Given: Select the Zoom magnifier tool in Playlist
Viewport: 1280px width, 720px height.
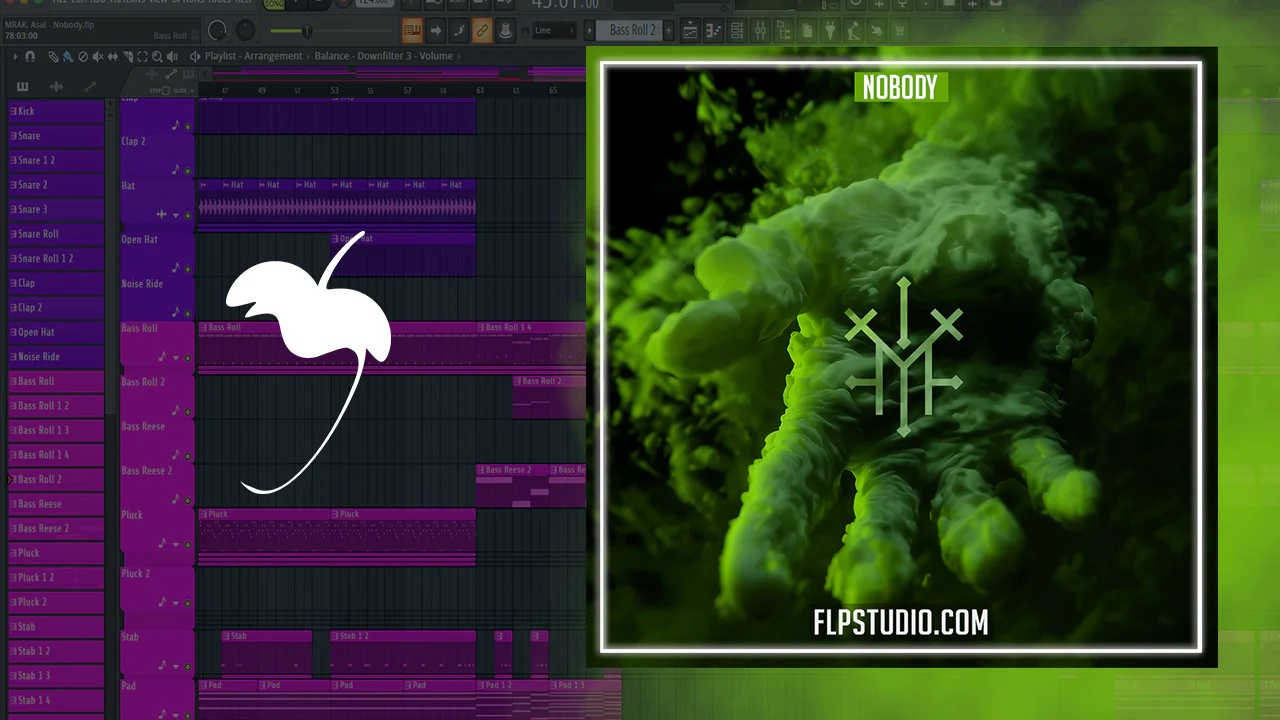Looking at the screenshot, I should click(157, 57).
